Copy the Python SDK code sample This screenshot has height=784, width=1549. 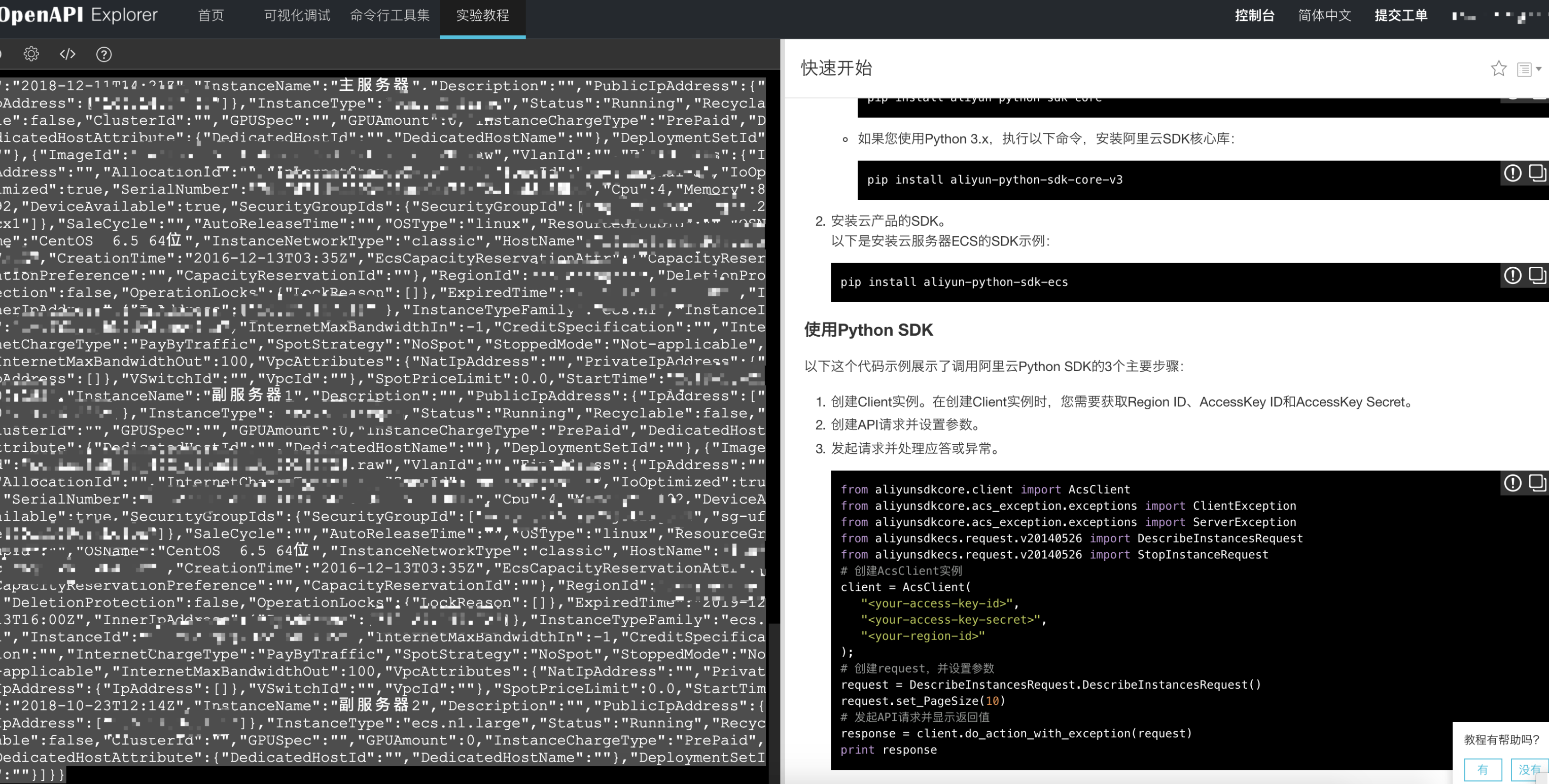point(1537,482)
